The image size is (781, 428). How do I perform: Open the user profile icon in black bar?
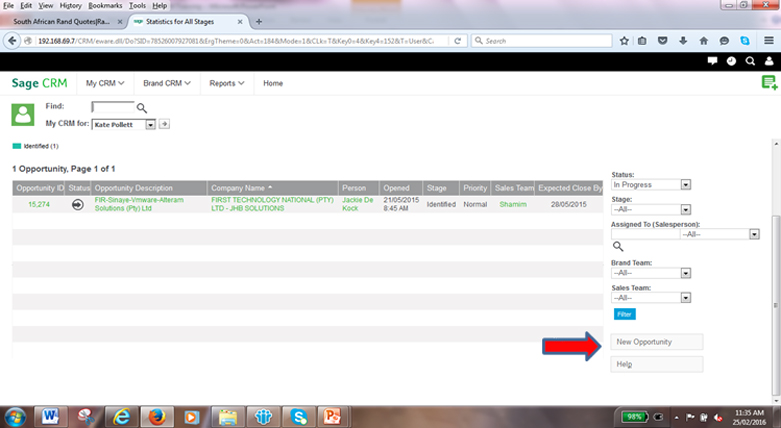point(769,61)
